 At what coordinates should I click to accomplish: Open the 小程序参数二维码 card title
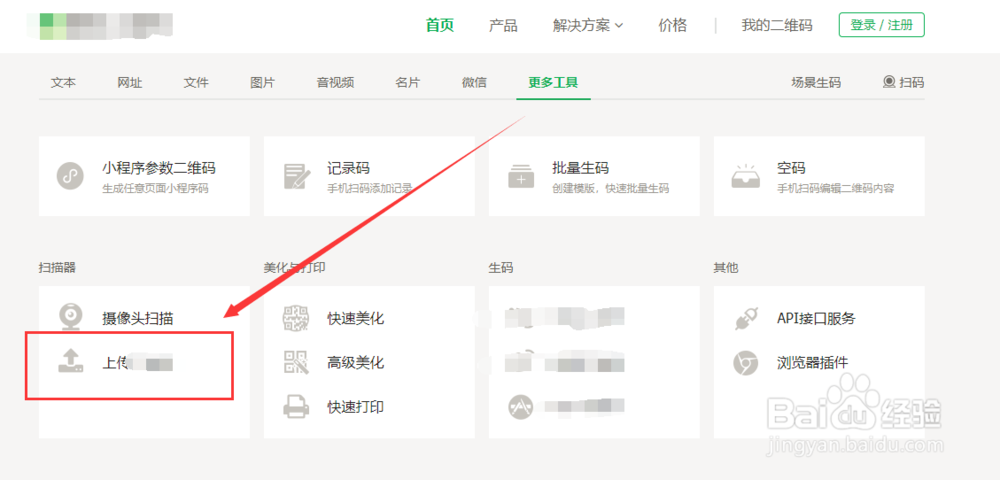coord(159,168)
